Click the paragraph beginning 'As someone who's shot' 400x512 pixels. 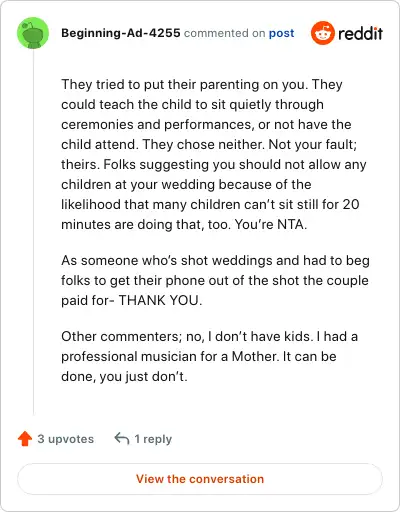215,280
